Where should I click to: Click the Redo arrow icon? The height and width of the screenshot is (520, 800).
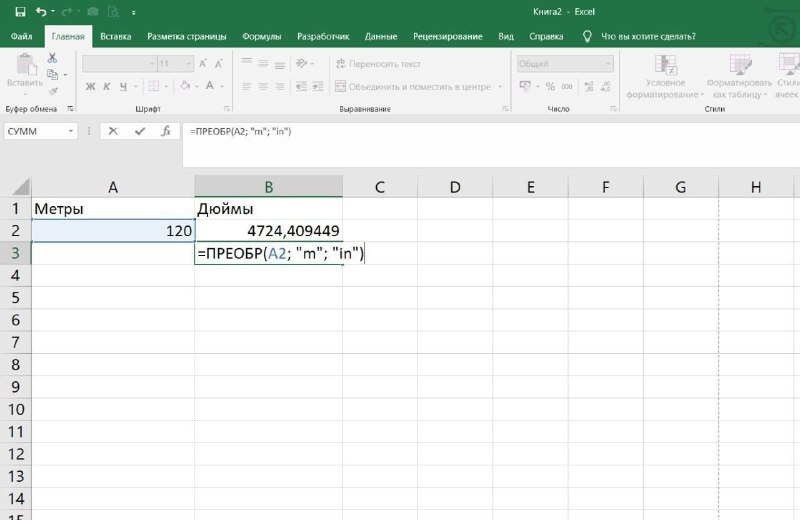pyautogui.click(x=67, y=12)
